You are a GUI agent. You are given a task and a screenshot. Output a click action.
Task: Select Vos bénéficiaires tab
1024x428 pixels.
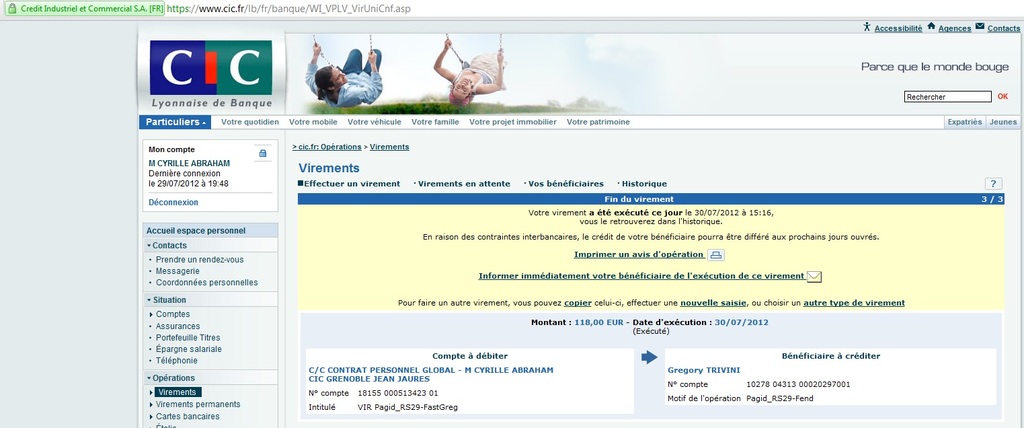(x=566, y=184)
